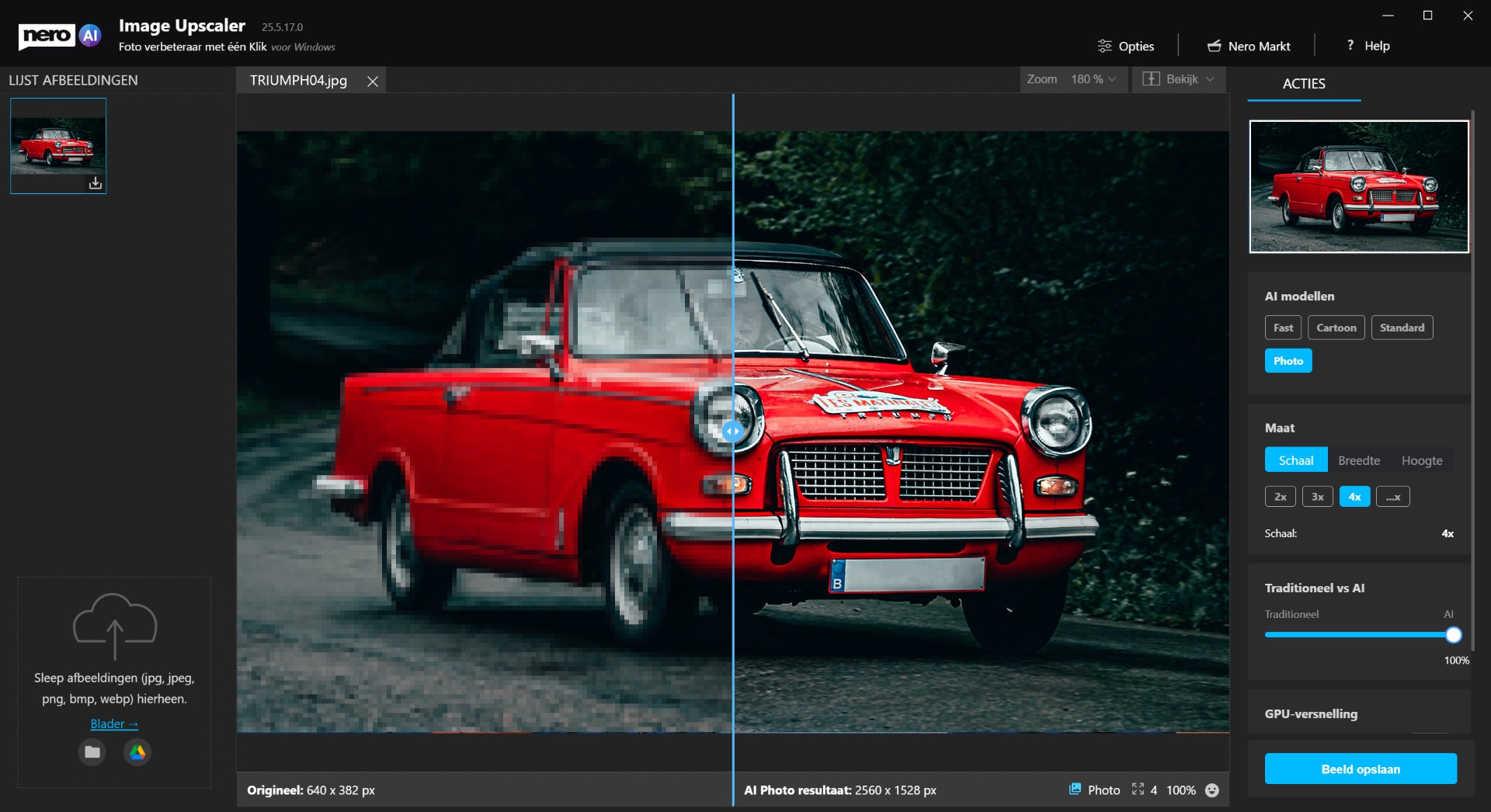Click the Traditioneel vs AI slider handle

click(x=1453, y=635)
